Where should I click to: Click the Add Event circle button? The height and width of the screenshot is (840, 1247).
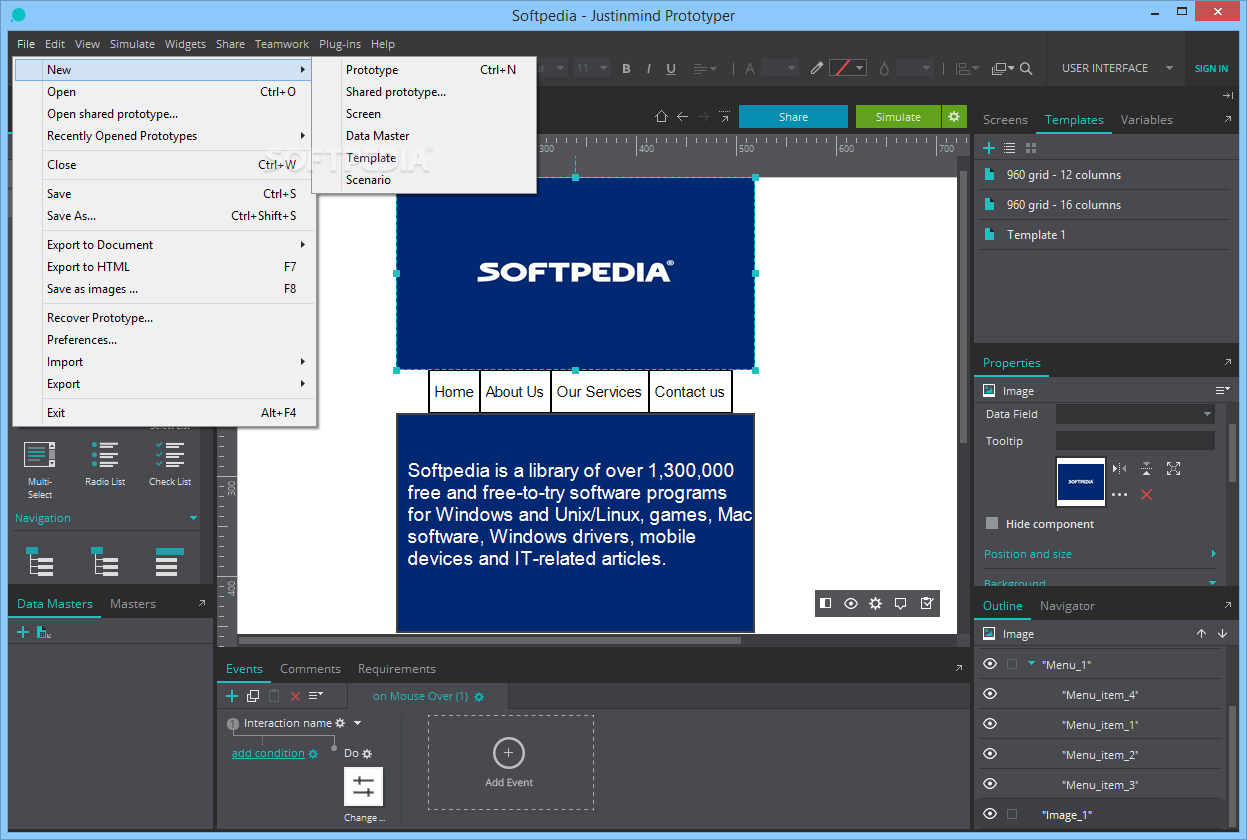point(509,752)
